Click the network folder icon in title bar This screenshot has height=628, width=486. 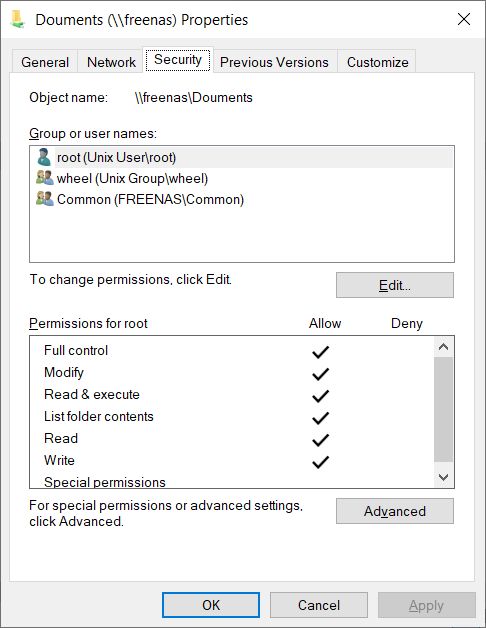[17, 19]
